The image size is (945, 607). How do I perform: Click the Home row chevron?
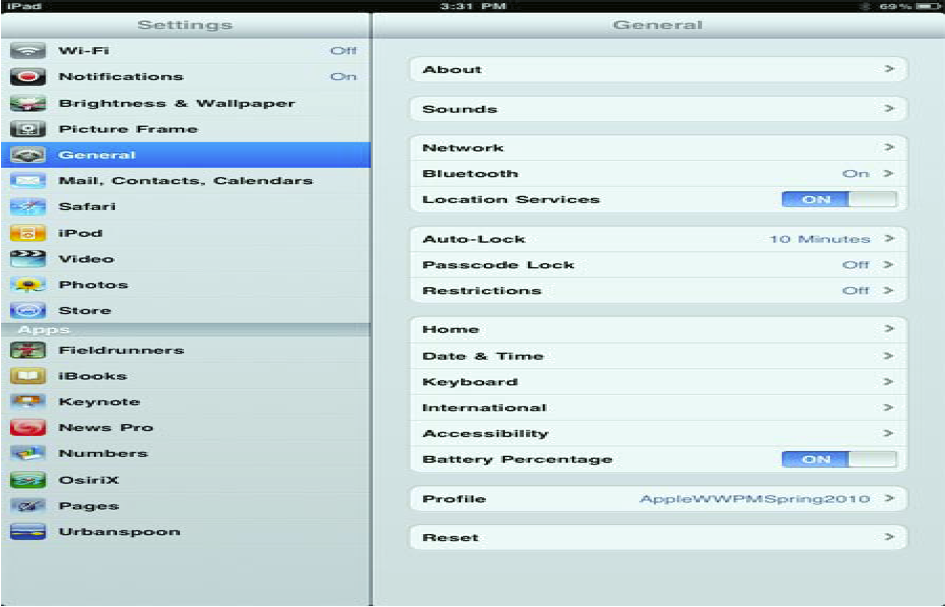(889, 329)
